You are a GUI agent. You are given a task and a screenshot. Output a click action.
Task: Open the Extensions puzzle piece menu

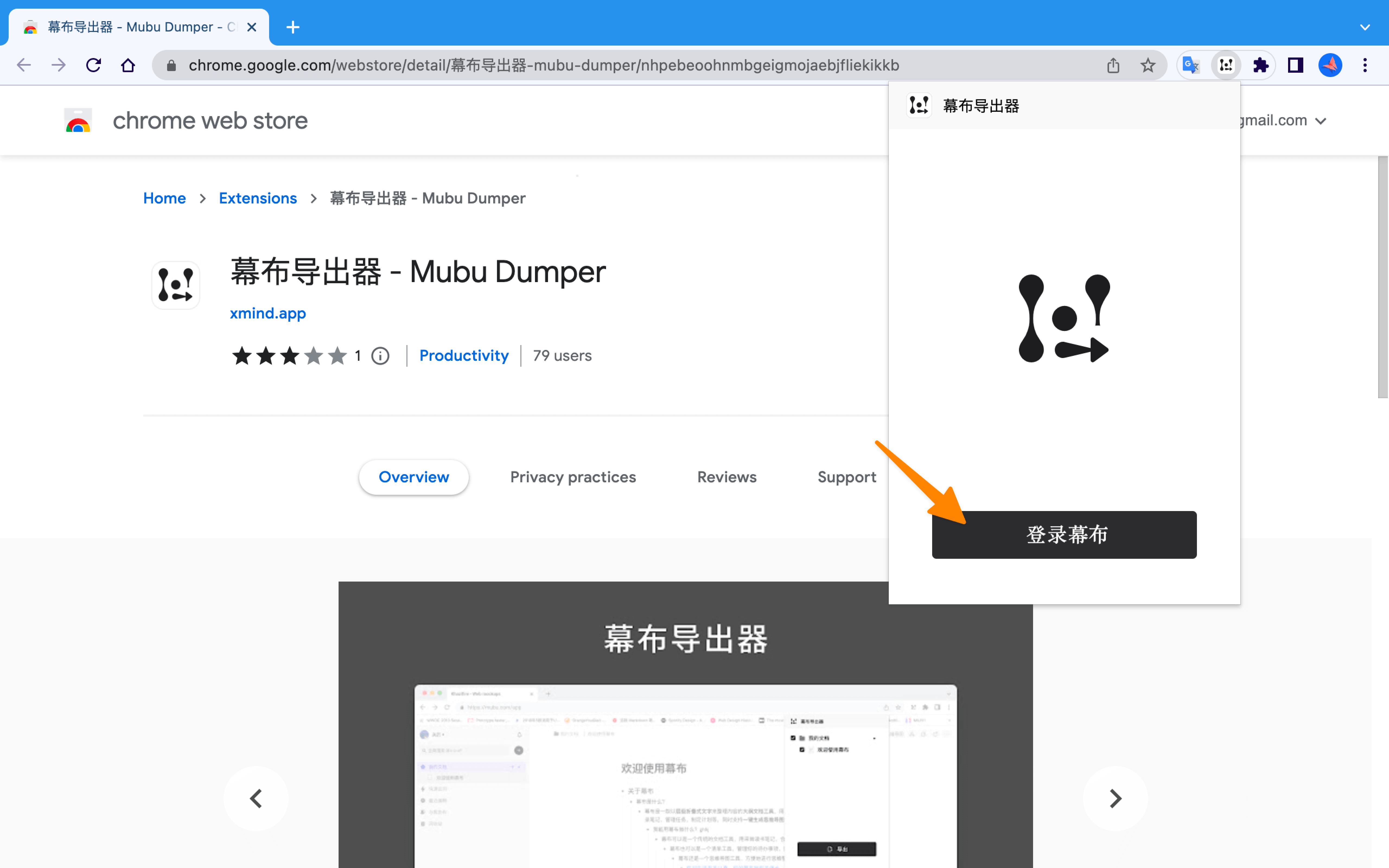click(1260, 65)
